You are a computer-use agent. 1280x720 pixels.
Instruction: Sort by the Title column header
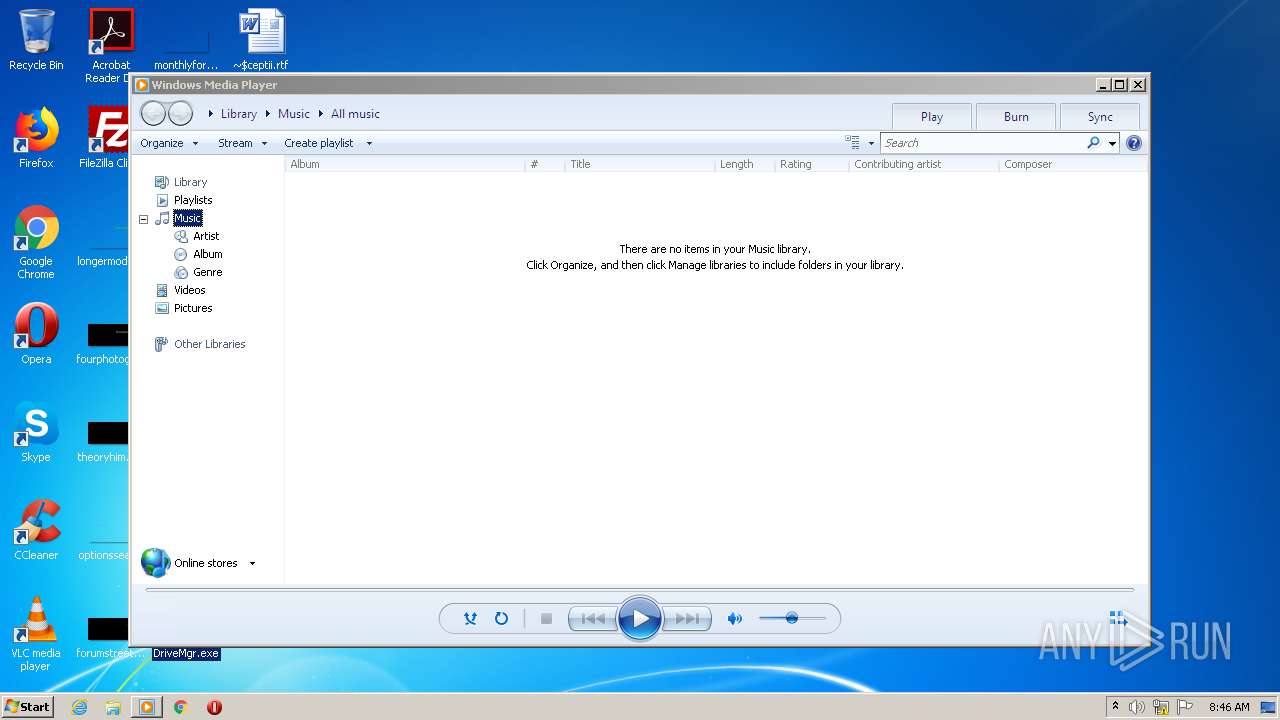pos(640,164)
